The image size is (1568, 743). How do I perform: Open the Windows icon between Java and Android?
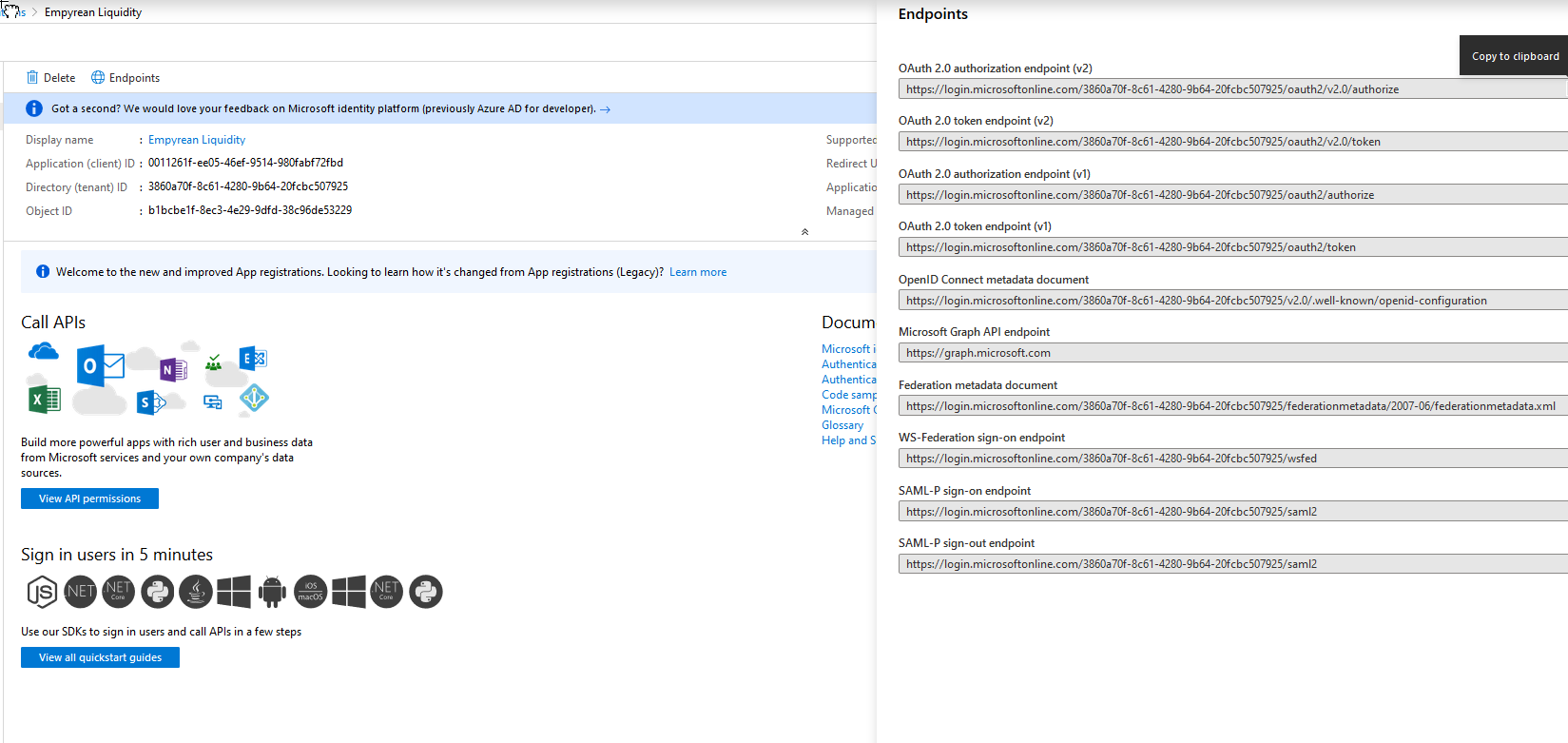tap(234, 592)
